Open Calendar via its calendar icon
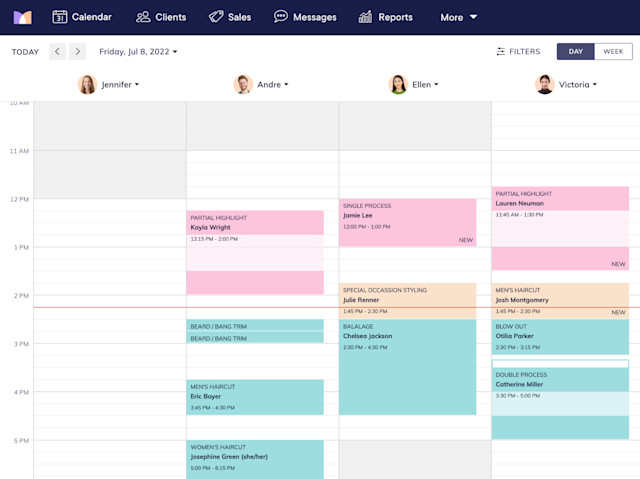Screen dimensions: 640x479 click(x=60, y=17)
